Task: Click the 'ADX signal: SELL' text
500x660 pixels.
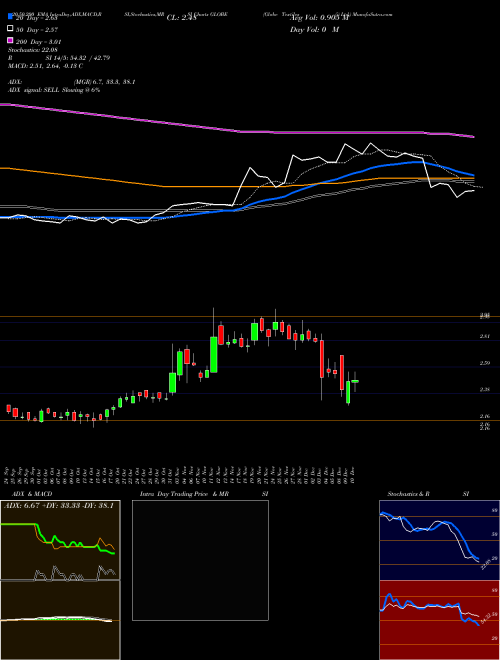Action: coord(54,90)
